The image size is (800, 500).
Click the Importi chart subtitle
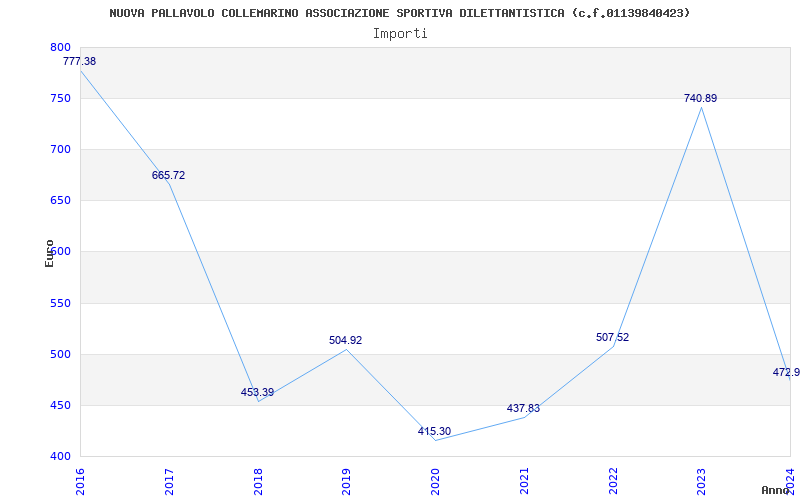click(400, 34)
